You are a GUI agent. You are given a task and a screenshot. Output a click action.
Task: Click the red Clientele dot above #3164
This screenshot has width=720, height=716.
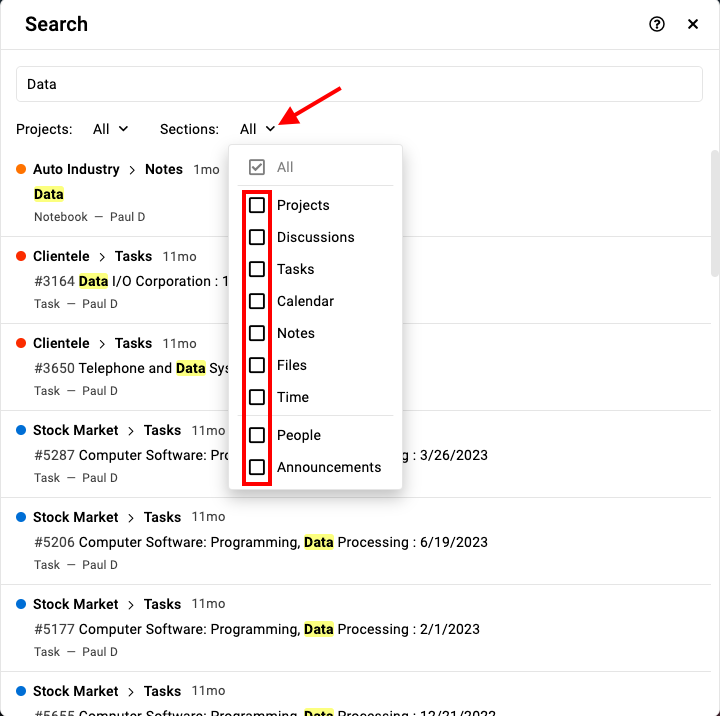pos(21,256)
